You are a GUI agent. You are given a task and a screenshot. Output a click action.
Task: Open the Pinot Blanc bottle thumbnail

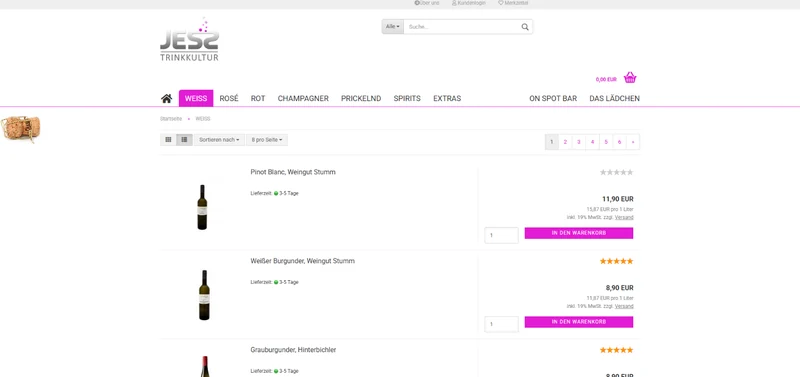203,207
